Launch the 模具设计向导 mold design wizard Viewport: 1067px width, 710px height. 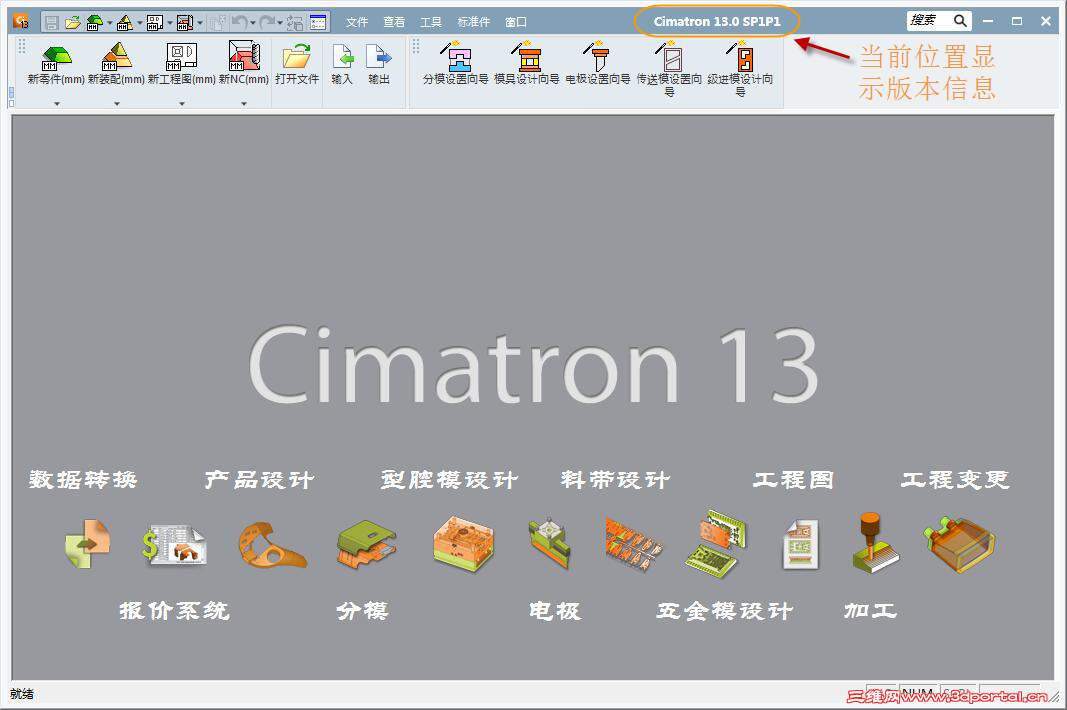(527, 63)
